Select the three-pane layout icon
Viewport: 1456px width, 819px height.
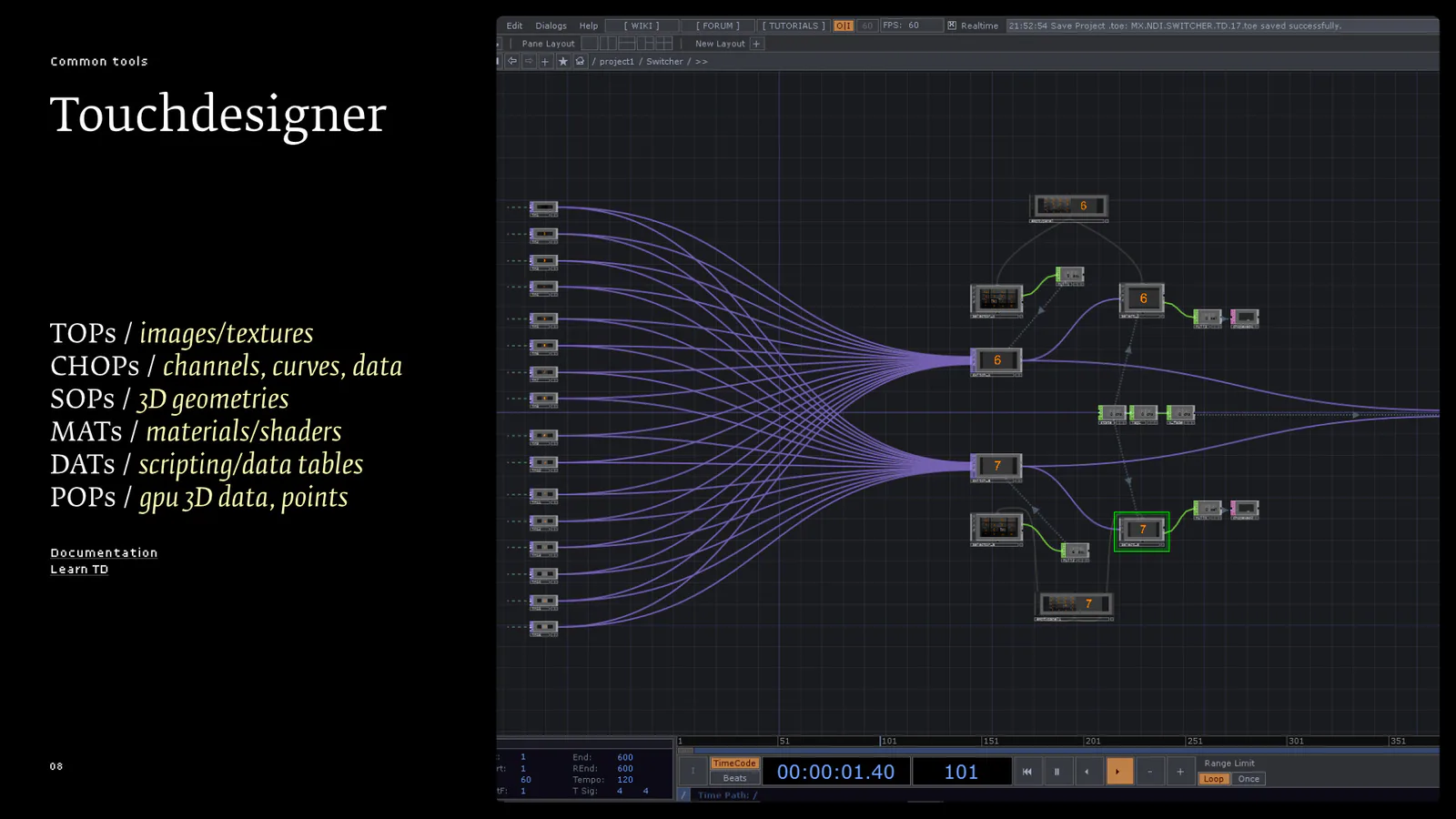coord(645,43)
